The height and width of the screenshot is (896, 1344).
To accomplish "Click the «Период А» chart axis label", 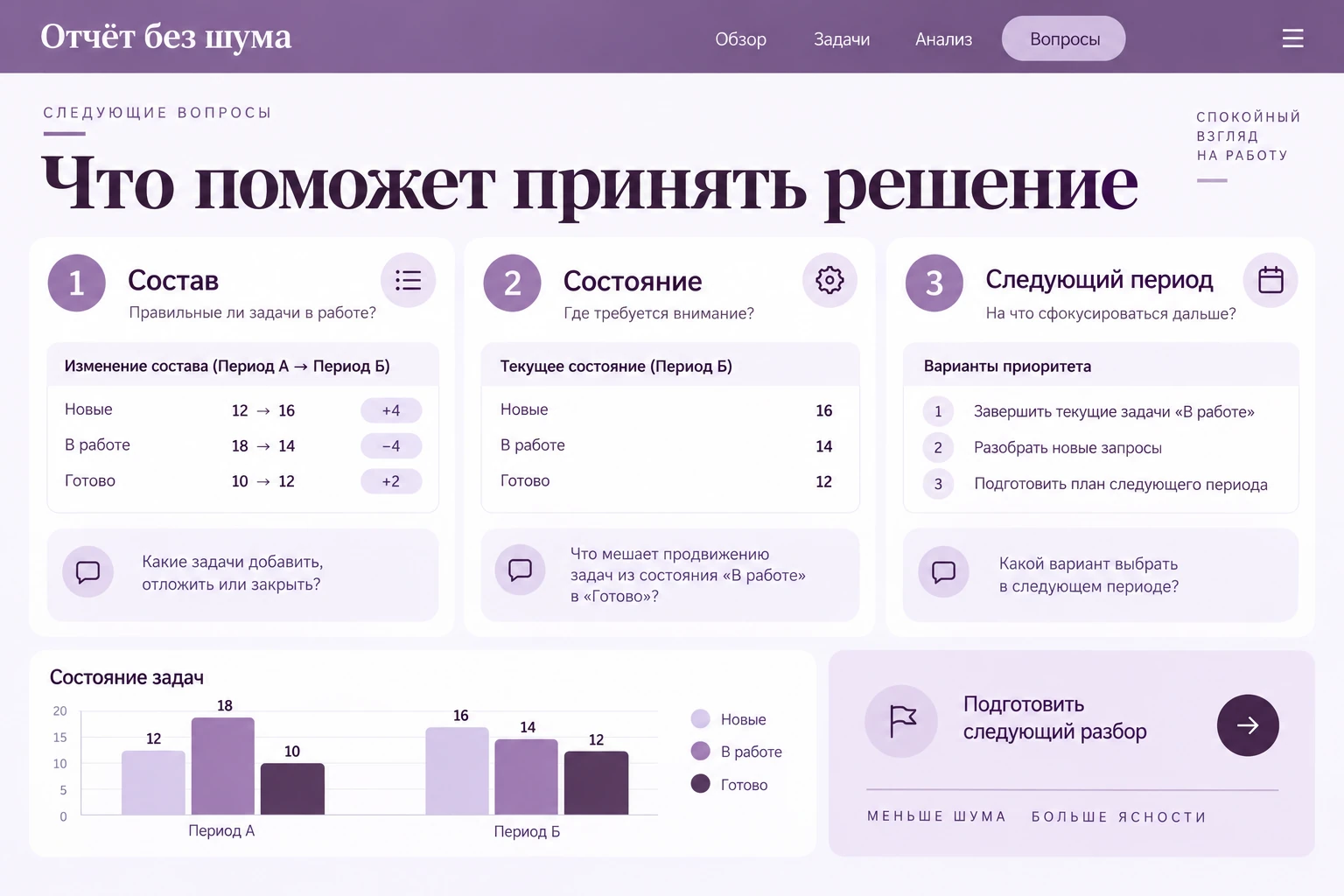I will (x=221, y=830).
